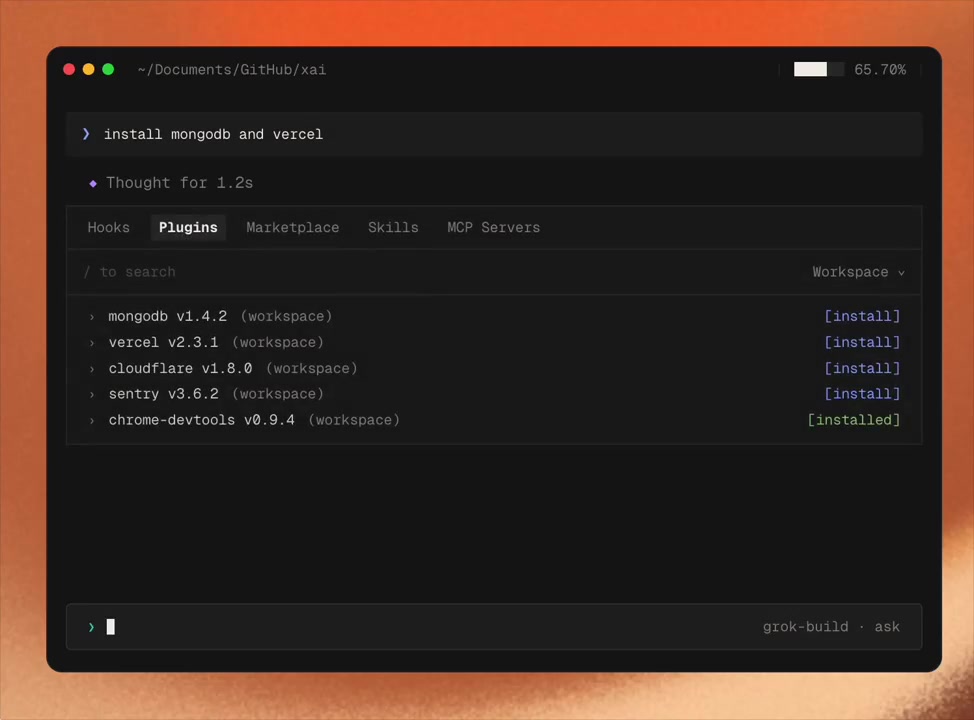Click the blue prompt chevron icon
Image resolution: width=974 pixels, height=720 pixels.
point(86,134)
